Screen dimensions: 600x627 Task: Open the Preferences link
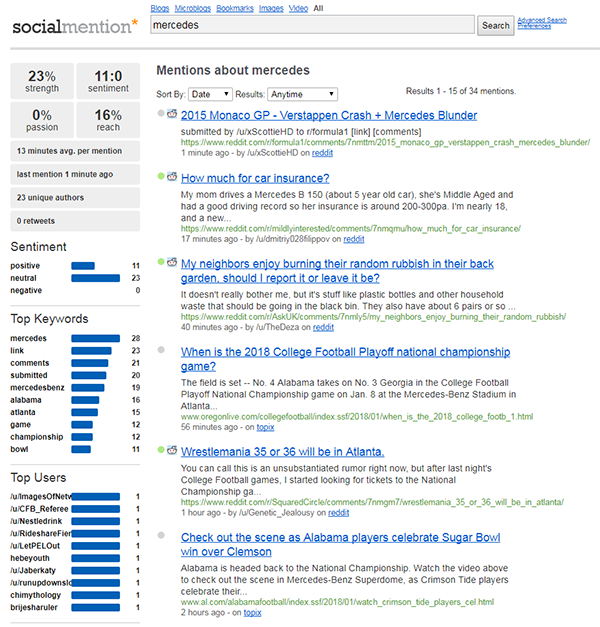(534, 26)
